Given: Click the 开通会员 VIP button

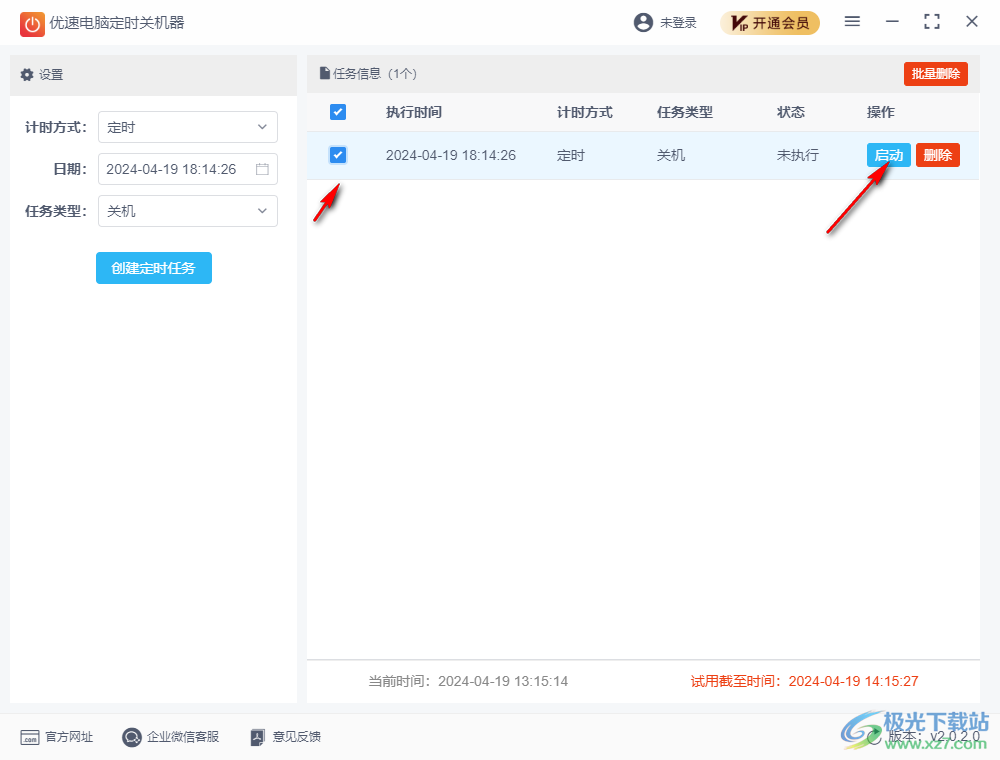Looking at the screenshot, I should [x=769, y=23].
